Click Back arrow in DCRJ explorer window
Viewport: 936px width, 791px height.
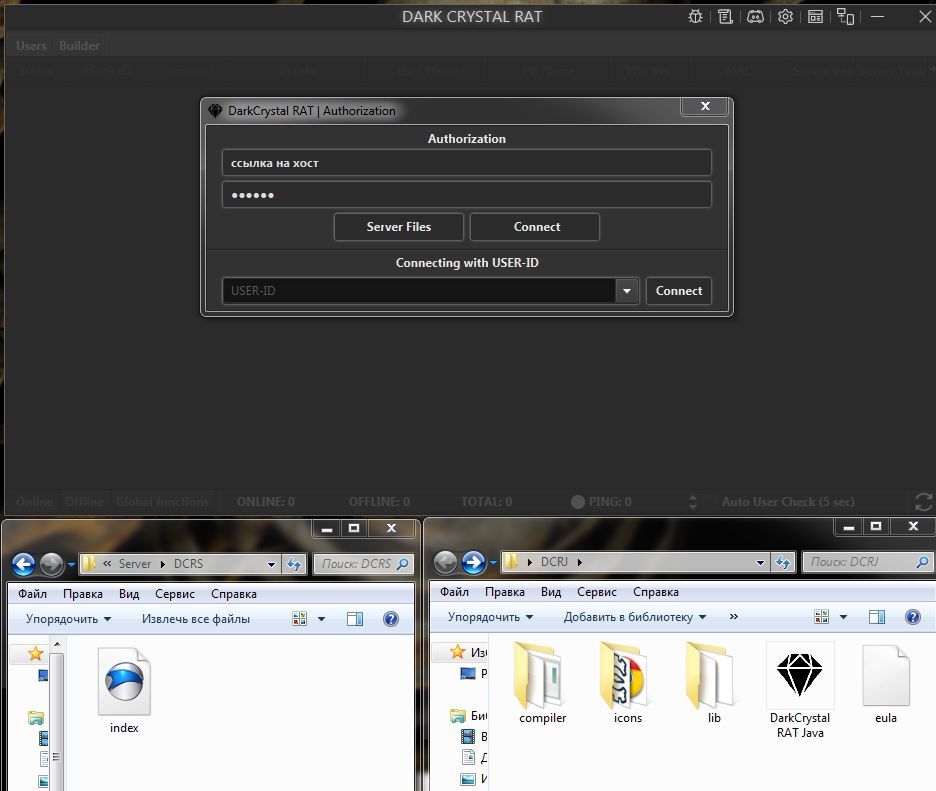click(445, 562)
